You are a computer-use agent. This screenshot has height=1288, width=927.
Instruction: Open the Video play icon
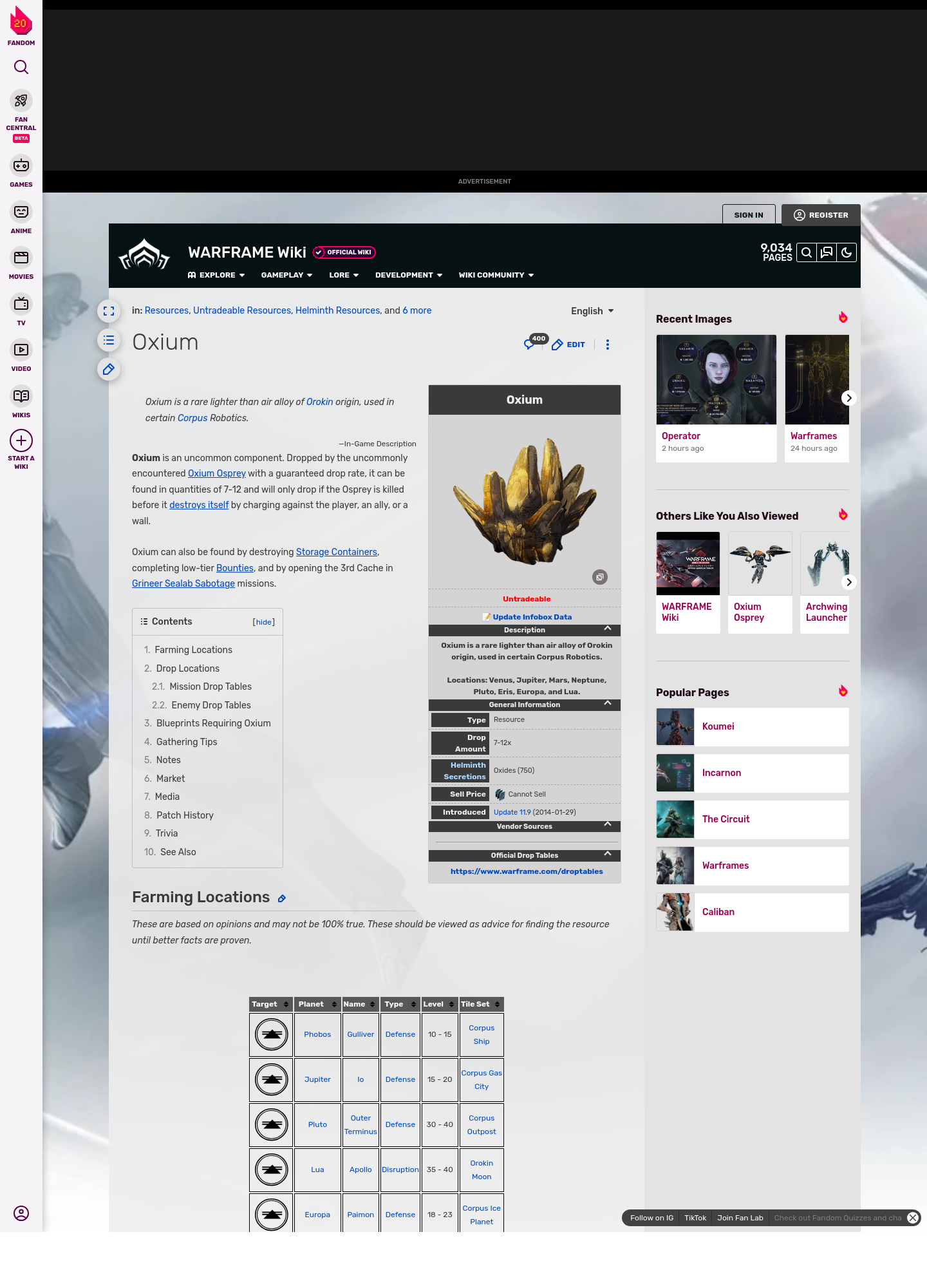point(21,350)
